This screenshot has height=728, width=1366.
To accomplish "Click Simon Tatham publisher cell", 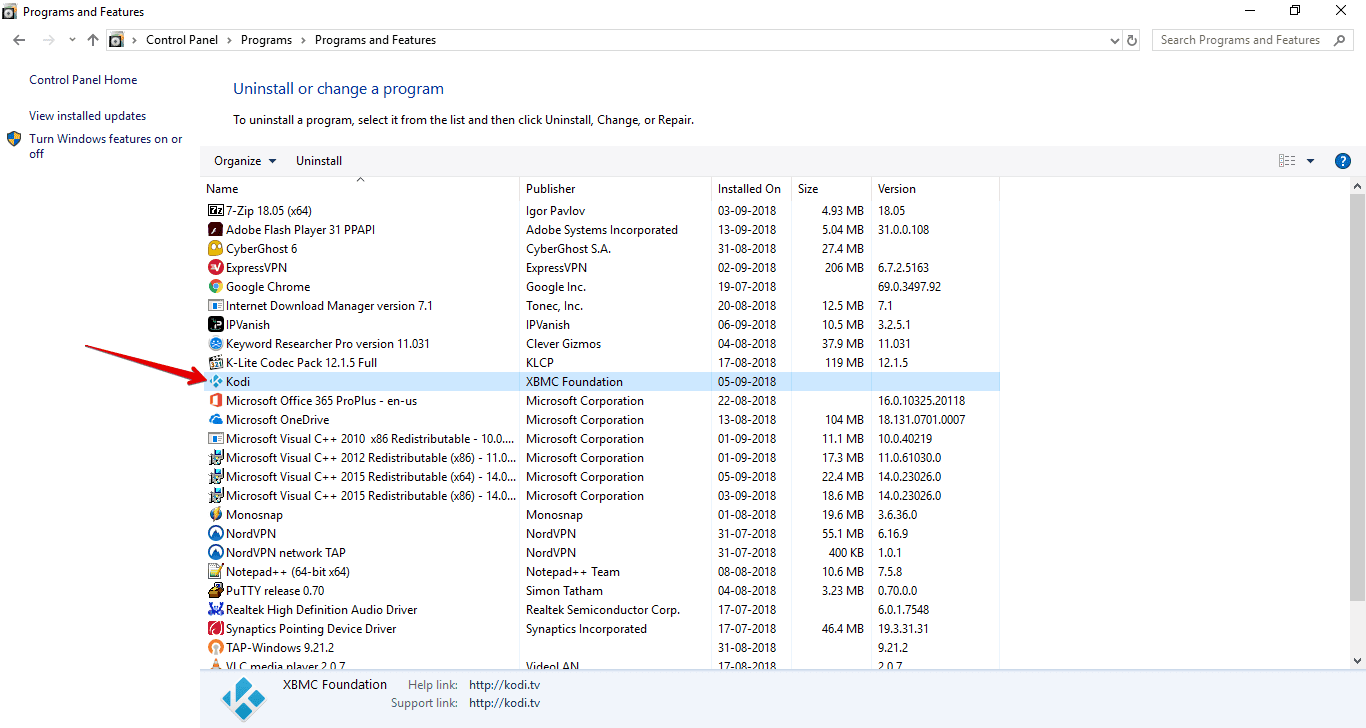I will [x=565, y=591].
